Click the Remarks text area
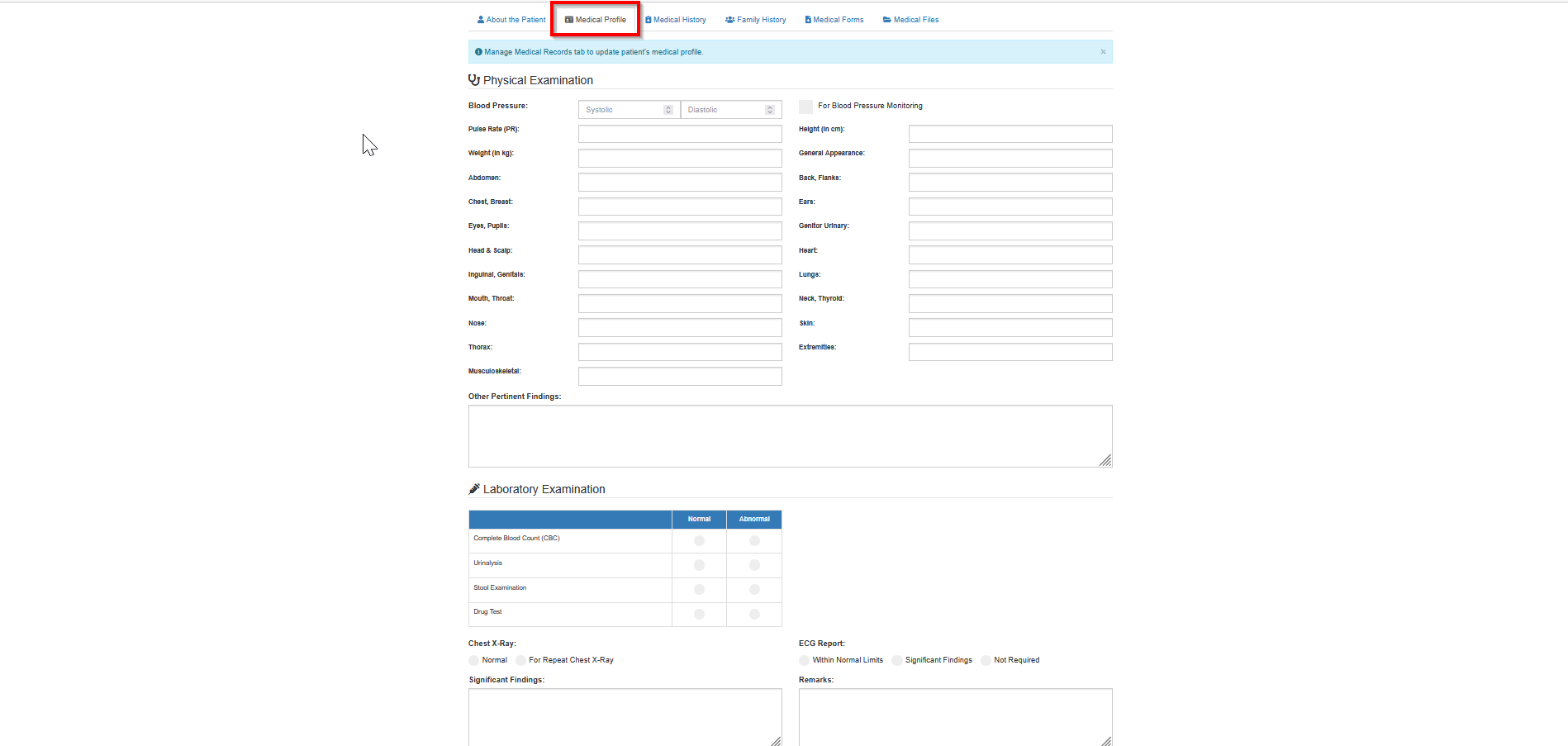 tap(955, 717)
